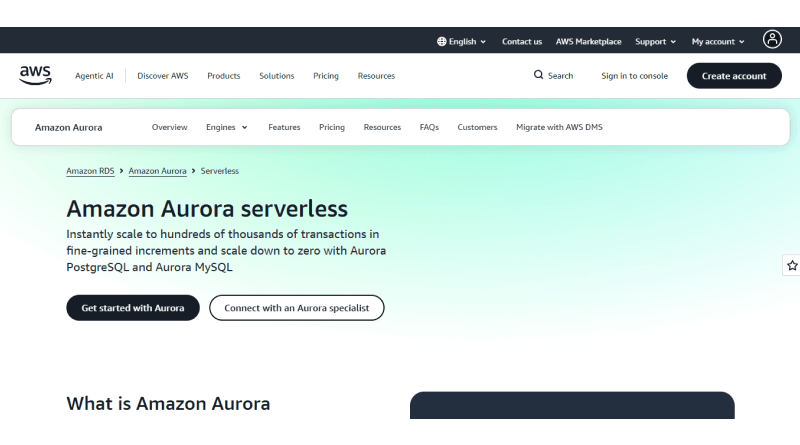Expand the Engines menu in Aurora nav
This screenshot has width=800, height=445.
click(x=227, y=127)
